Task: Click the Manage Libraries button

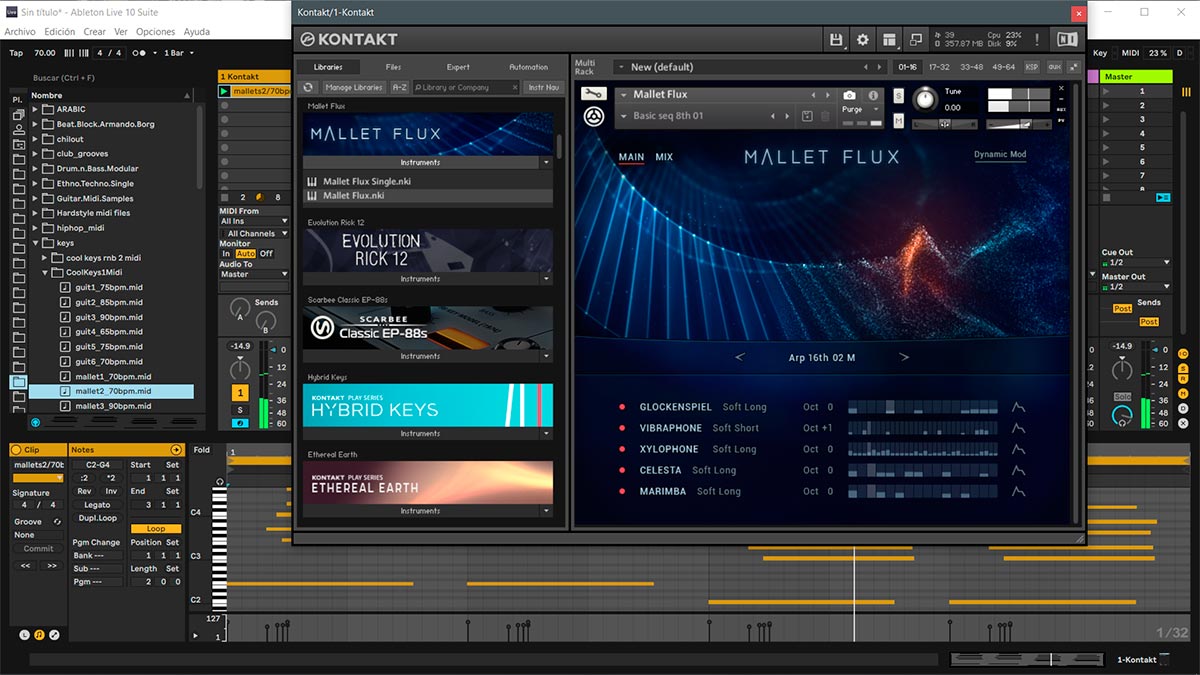Action: pos(354,87)
